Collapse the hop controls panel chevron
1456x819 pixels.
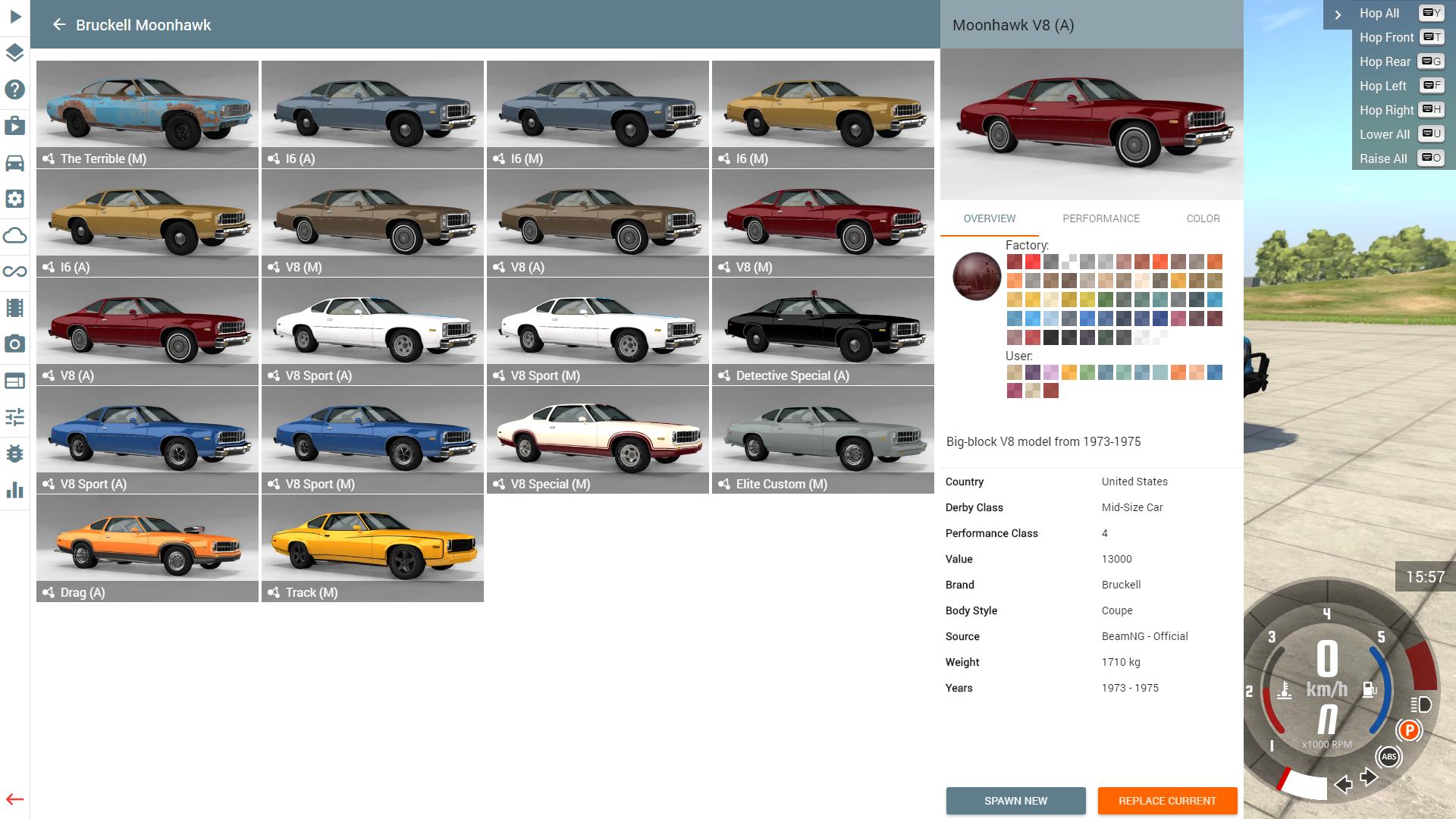click(x=1338, y=14)
